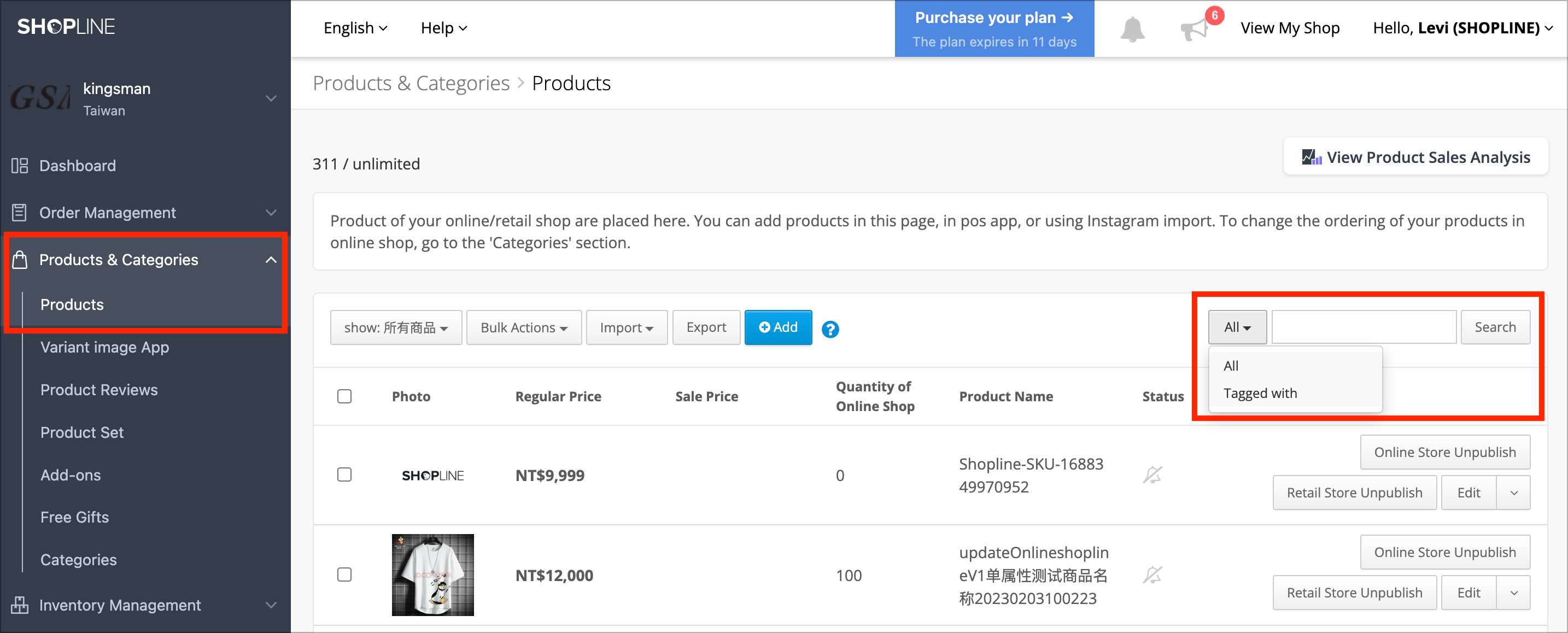
Task: Click inside the product search input field
Action: tap(1364, 327)
